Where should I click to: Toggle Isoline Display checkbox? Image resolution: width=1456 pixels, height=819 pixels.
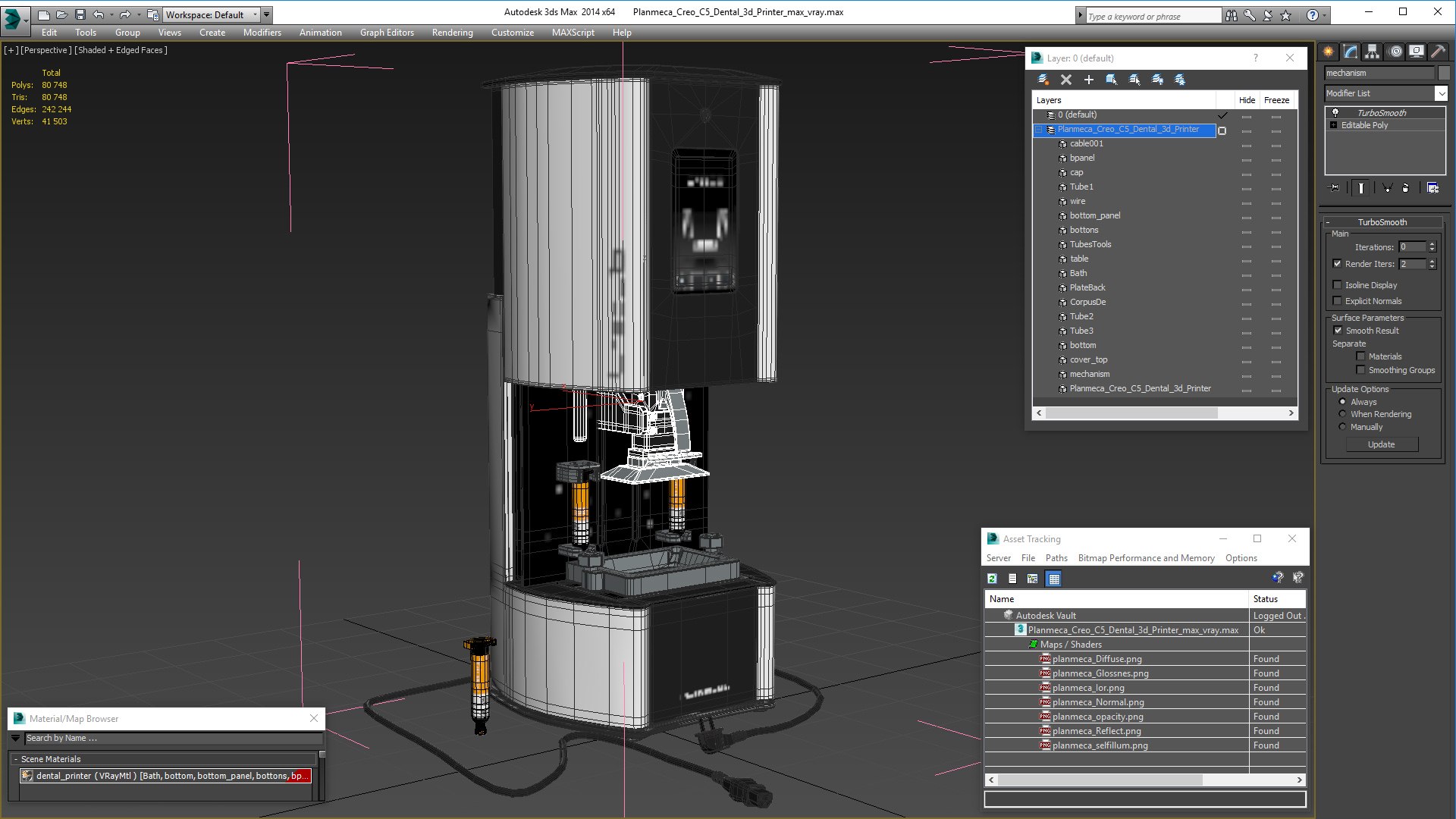pos(1338,285)
